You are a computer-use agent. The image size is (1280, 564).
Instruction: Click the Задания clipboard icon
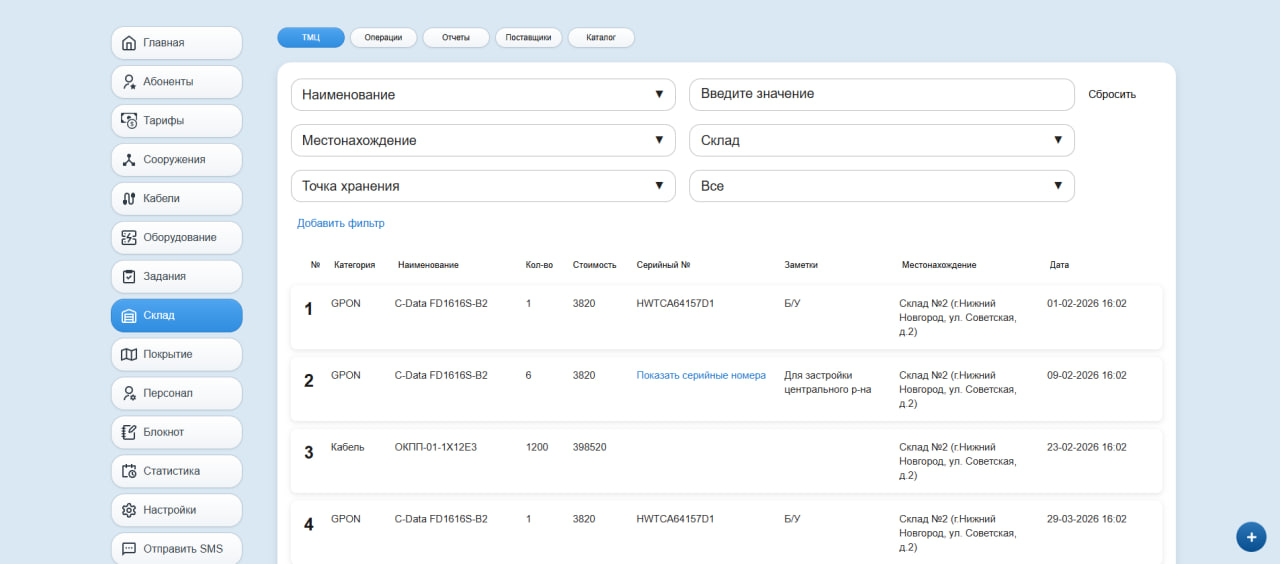(128, 277)
